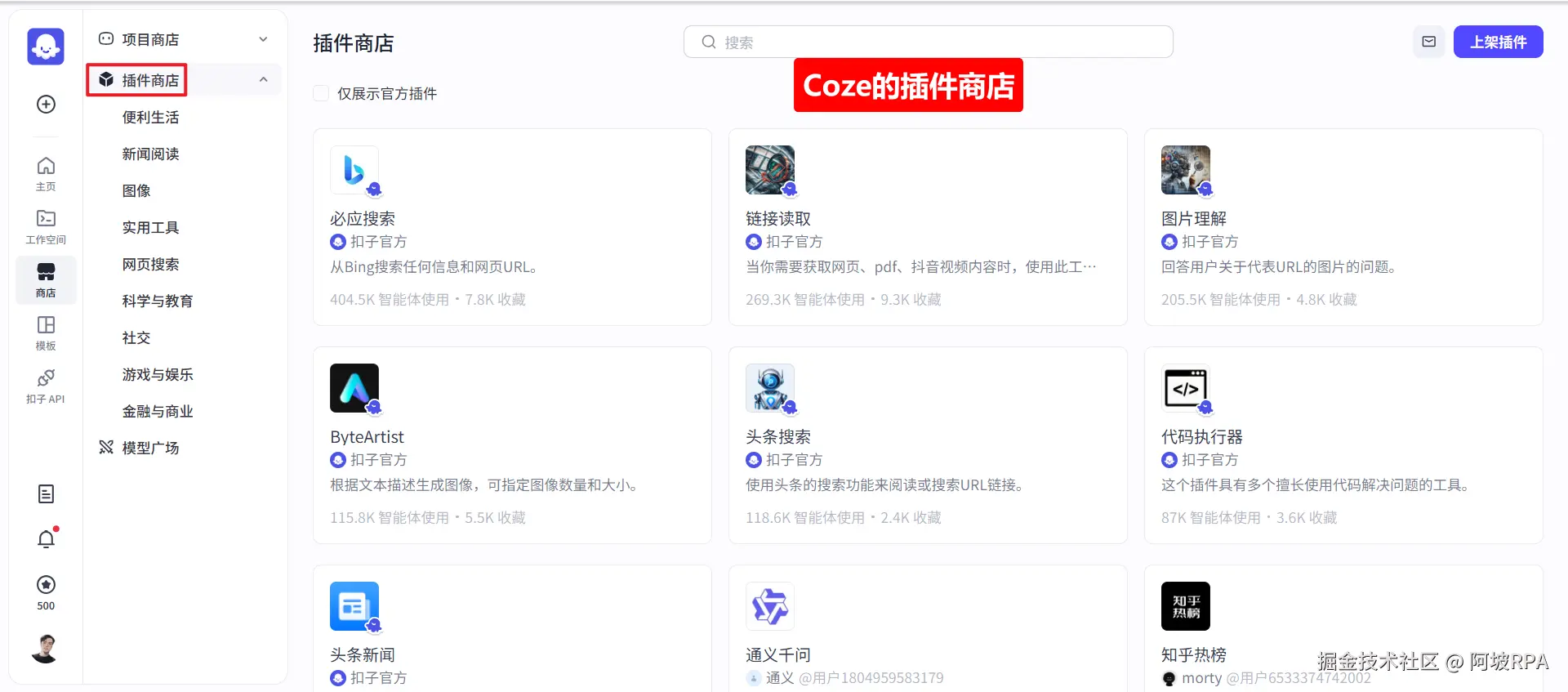Expand the 项目商店 chevron
The image size is (1568, 692).
click(263, 39)
